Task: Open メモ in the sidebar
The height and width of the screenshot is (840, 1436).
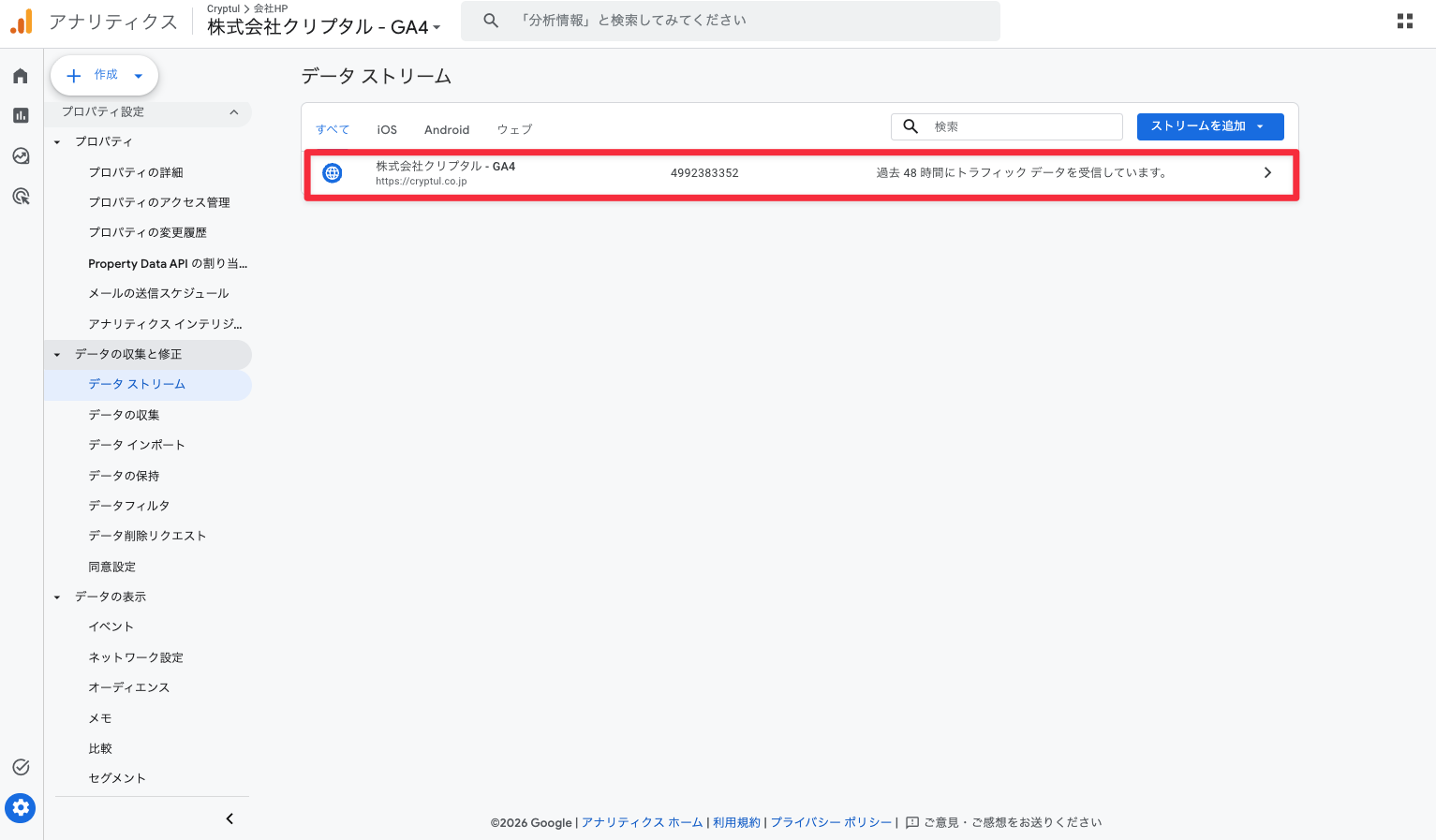Action: point(100,718)
